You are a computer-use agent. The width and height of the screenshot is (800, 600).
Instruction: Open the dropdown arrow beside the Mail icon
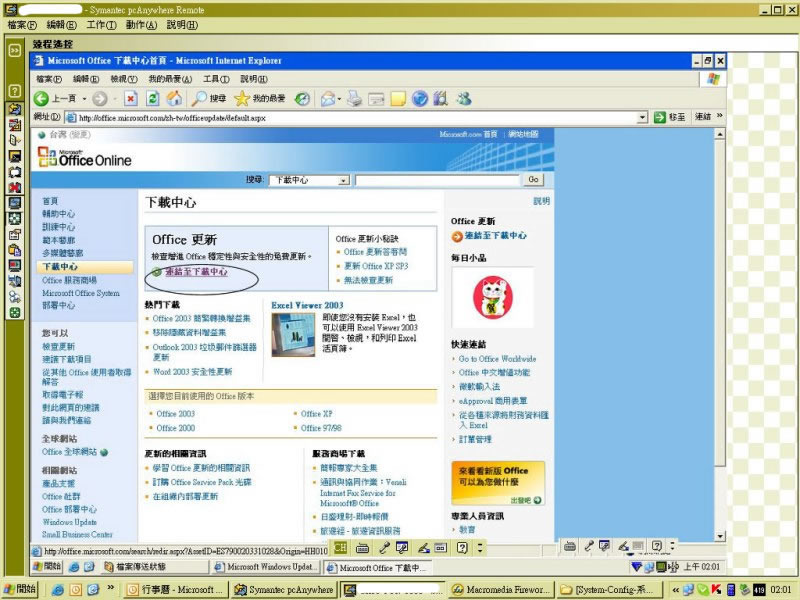click(x=339, y=99)
